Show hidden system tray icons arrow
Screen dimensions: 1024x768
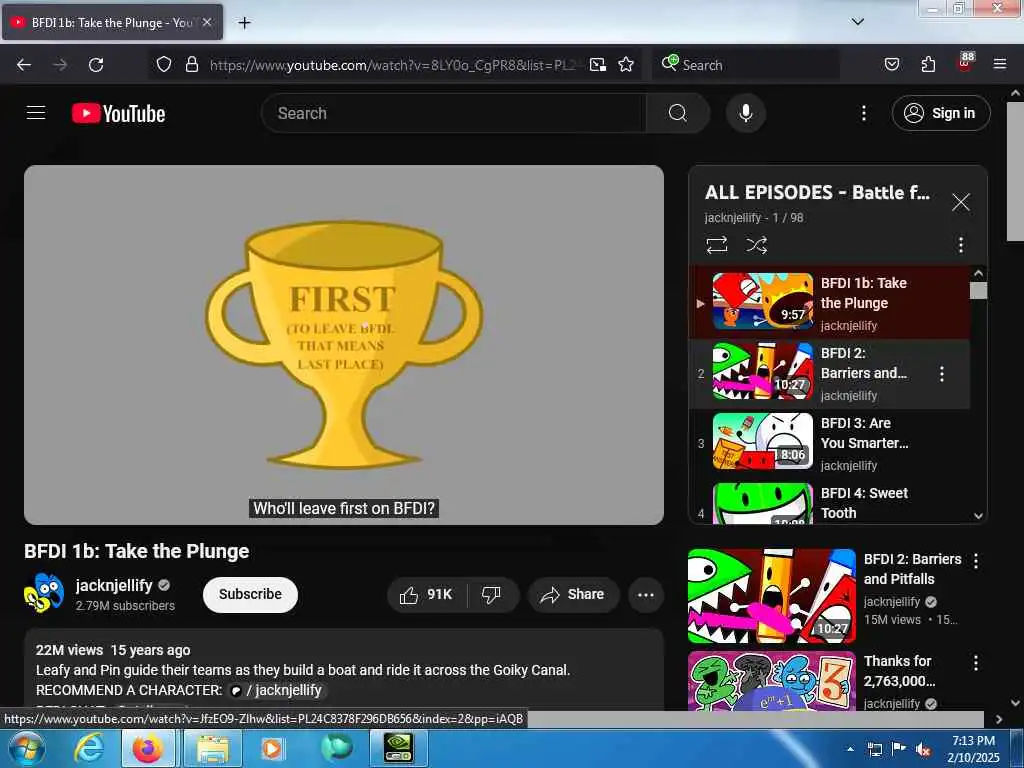tap(850, 749)
